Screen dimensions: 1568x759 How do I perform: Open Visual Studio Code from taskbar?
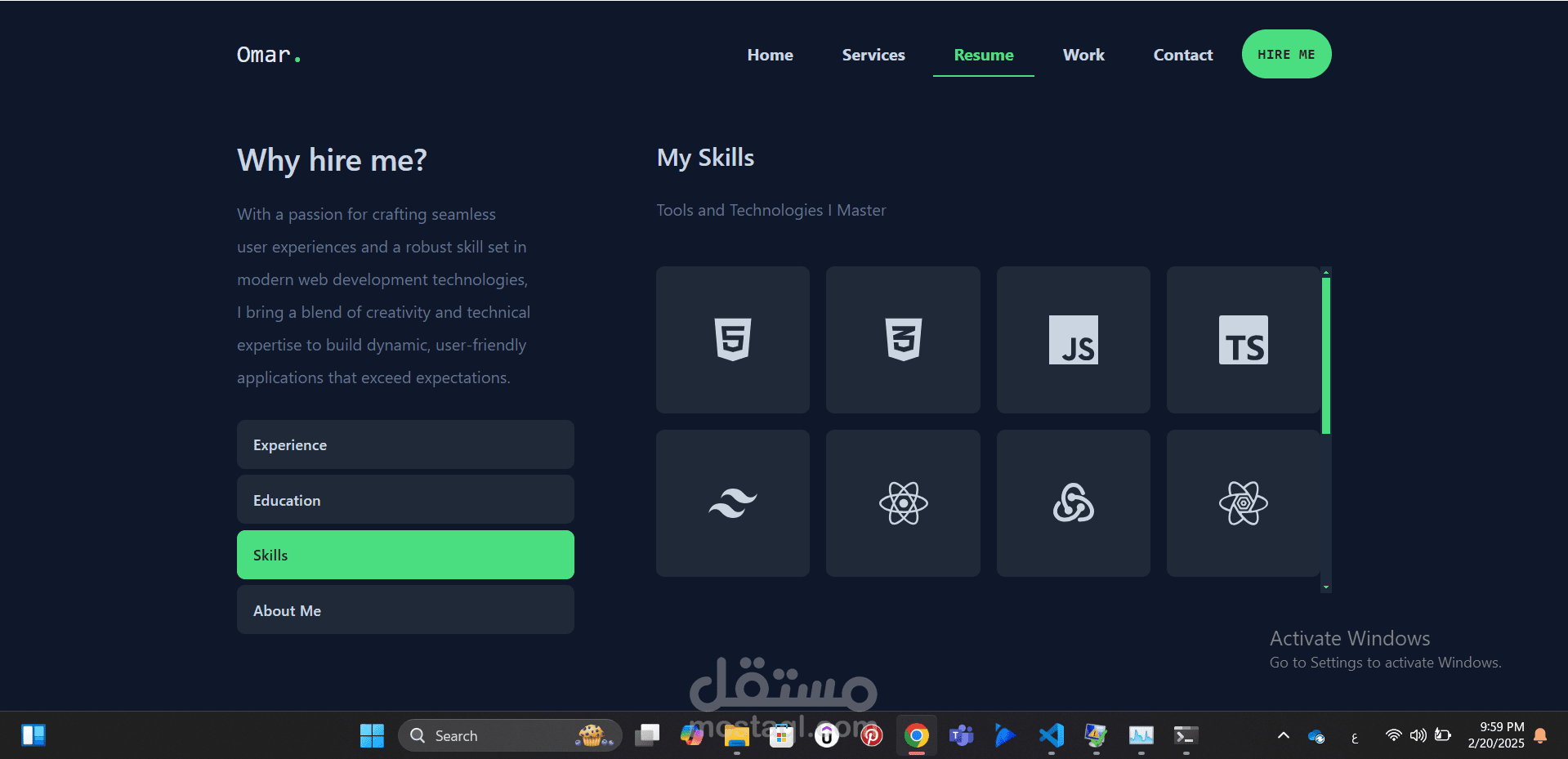pyautogui.click(x=1052, y=736)
